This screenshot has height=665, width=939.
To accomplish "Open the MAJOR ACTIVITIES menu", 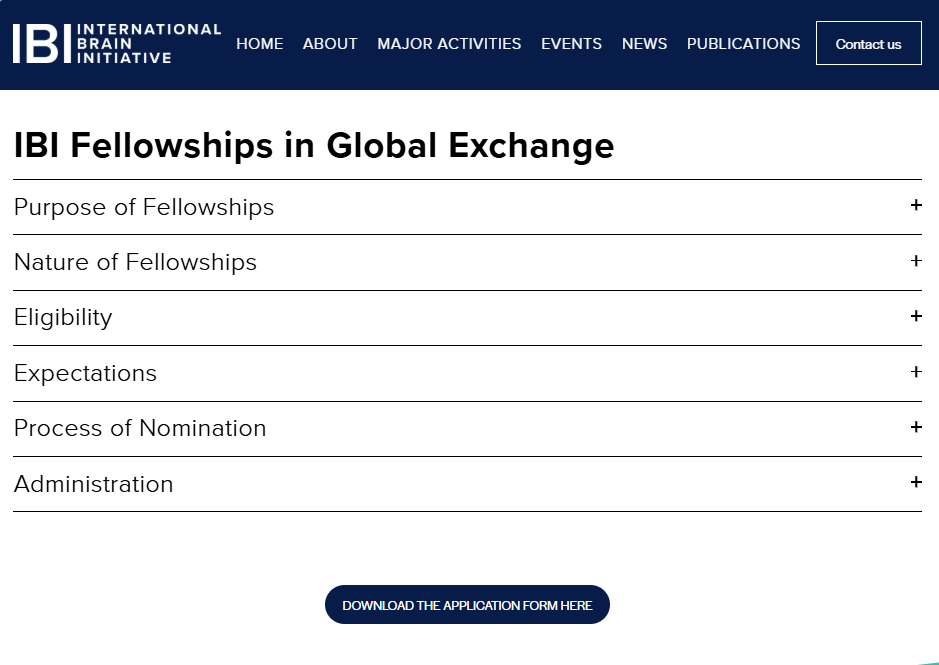I will pos(449,44).
